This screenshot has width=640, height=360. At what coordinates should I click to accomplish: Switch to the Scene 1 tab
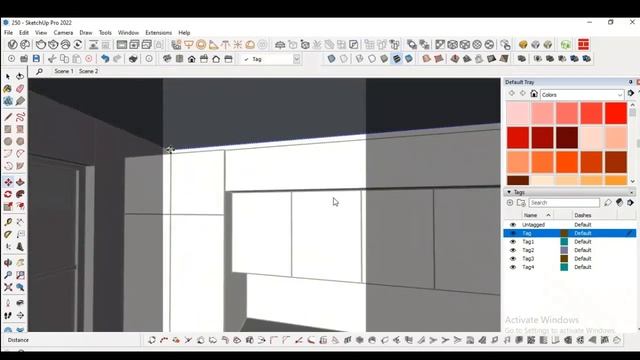point(64,71)
